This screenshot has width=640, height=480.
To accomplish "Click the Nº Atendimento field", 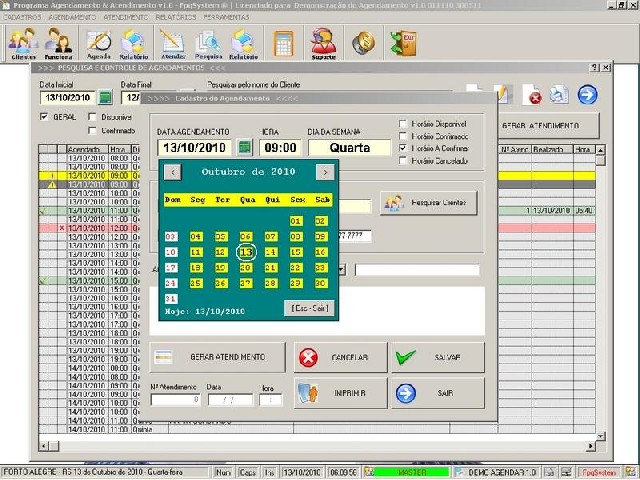I will (175, 399).
